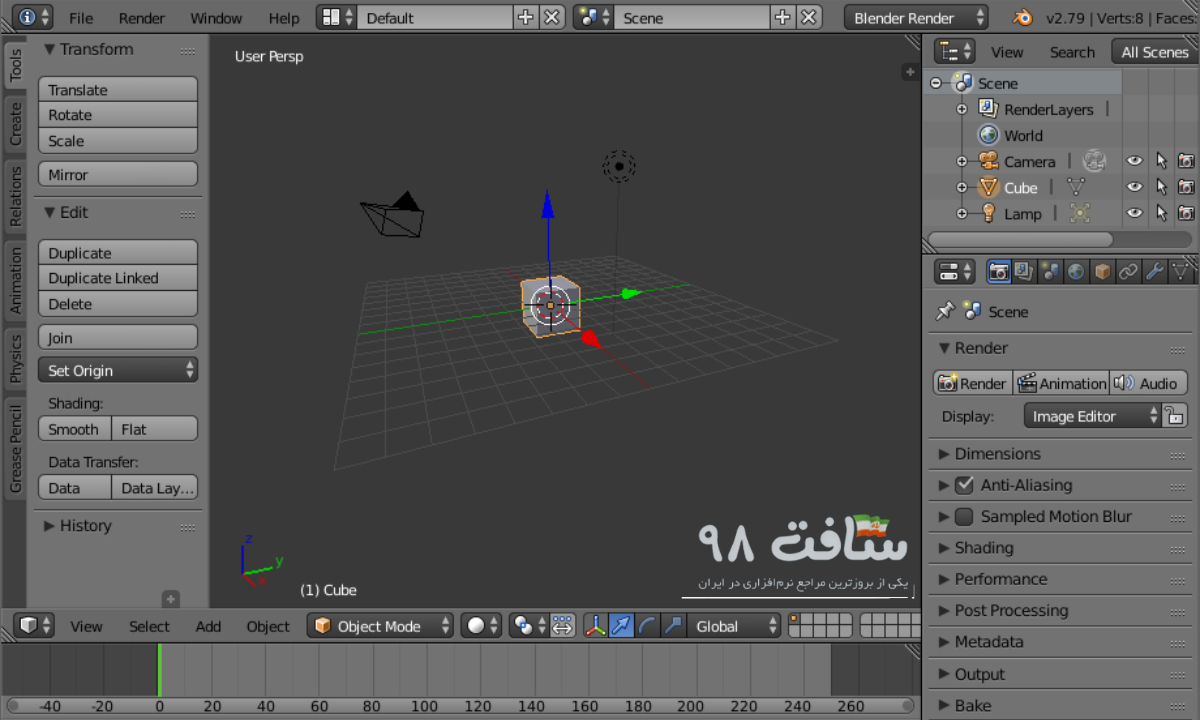The width and height of the screenshot is (1200, 720).
Task: Open the Object Mode dropdown
Action: coord(380,625)
